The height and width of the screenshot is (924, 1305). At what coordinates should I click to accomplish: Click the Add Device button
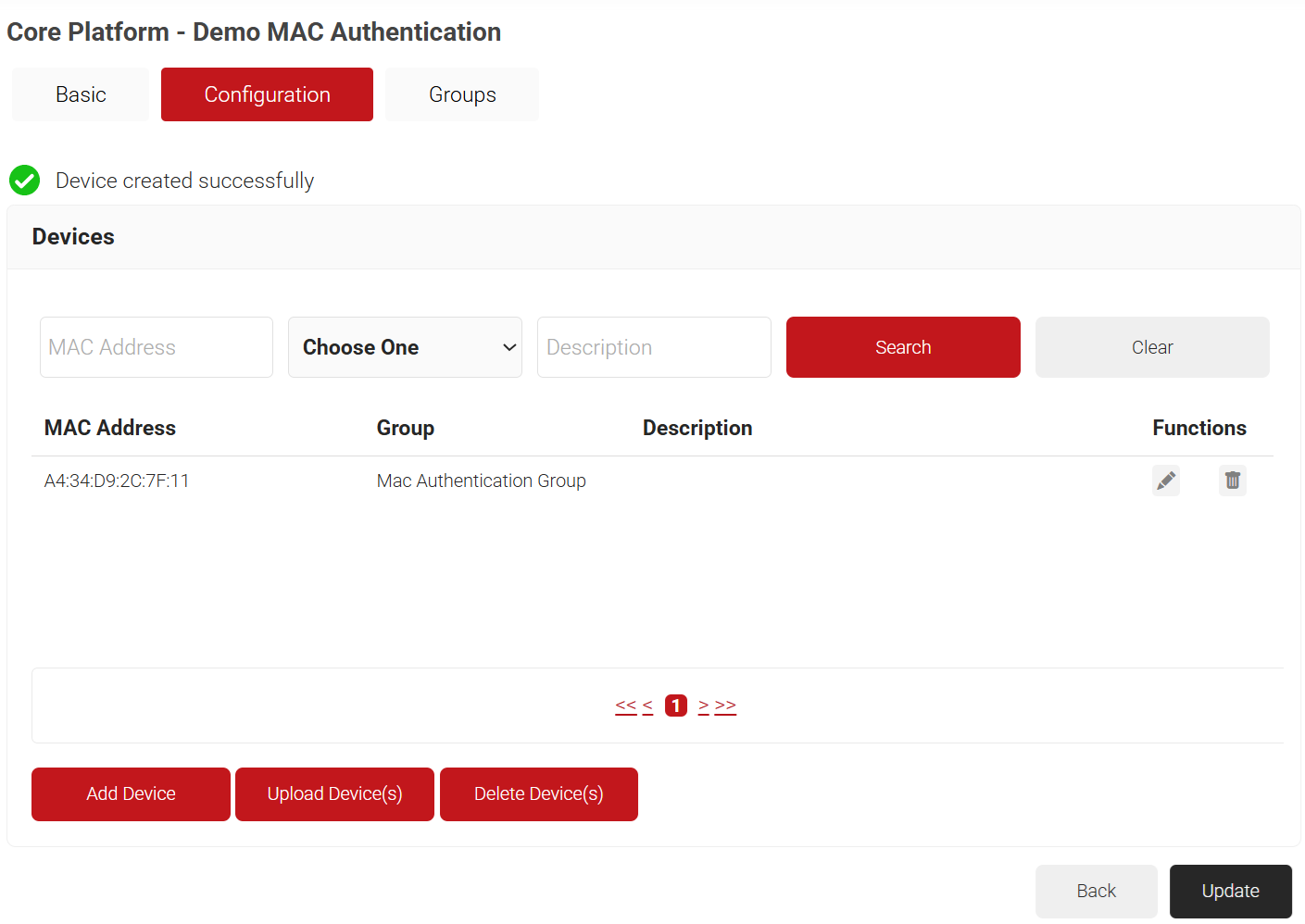coord(131,794)
